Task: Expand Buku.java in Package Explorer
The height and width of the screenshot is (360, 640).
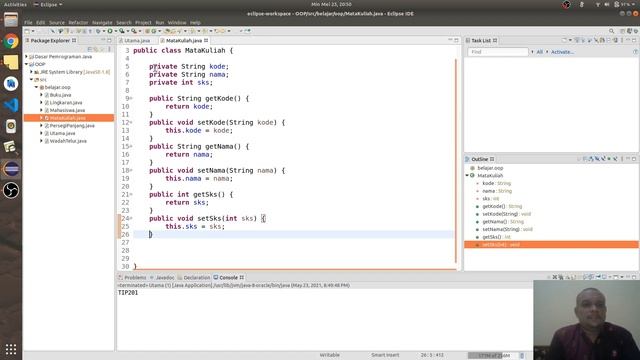Action: (41, 95)
